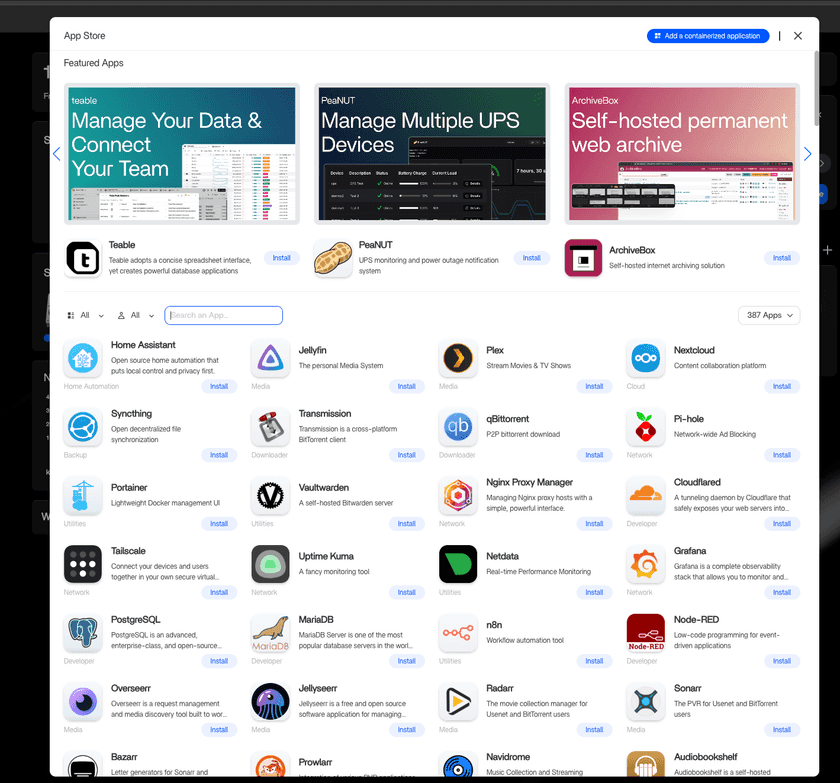Click the ArchiveBox featured app icon
840x783 pixels.
[x=583, y=258]
